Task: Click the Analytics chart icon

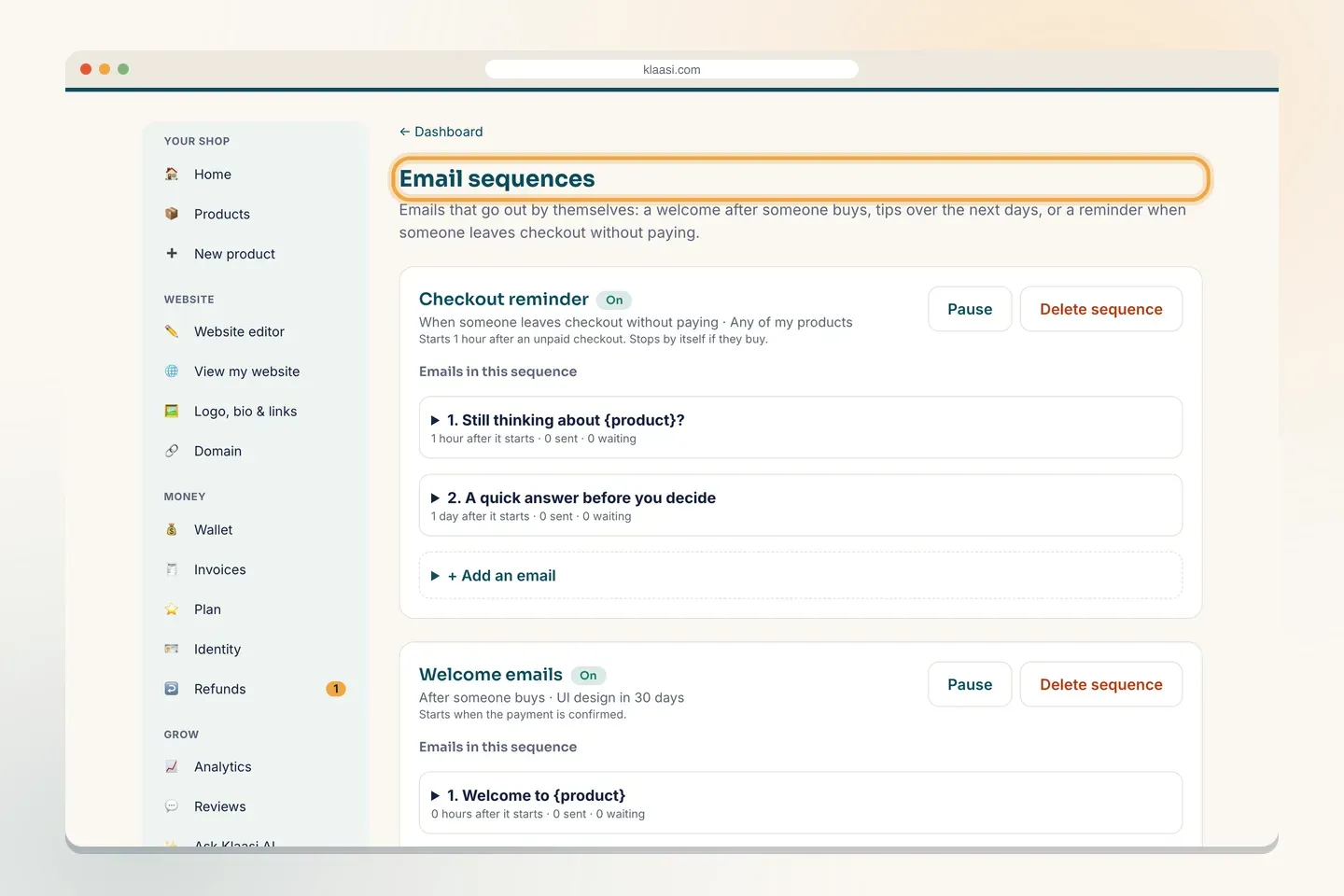Action: point(172,767)
